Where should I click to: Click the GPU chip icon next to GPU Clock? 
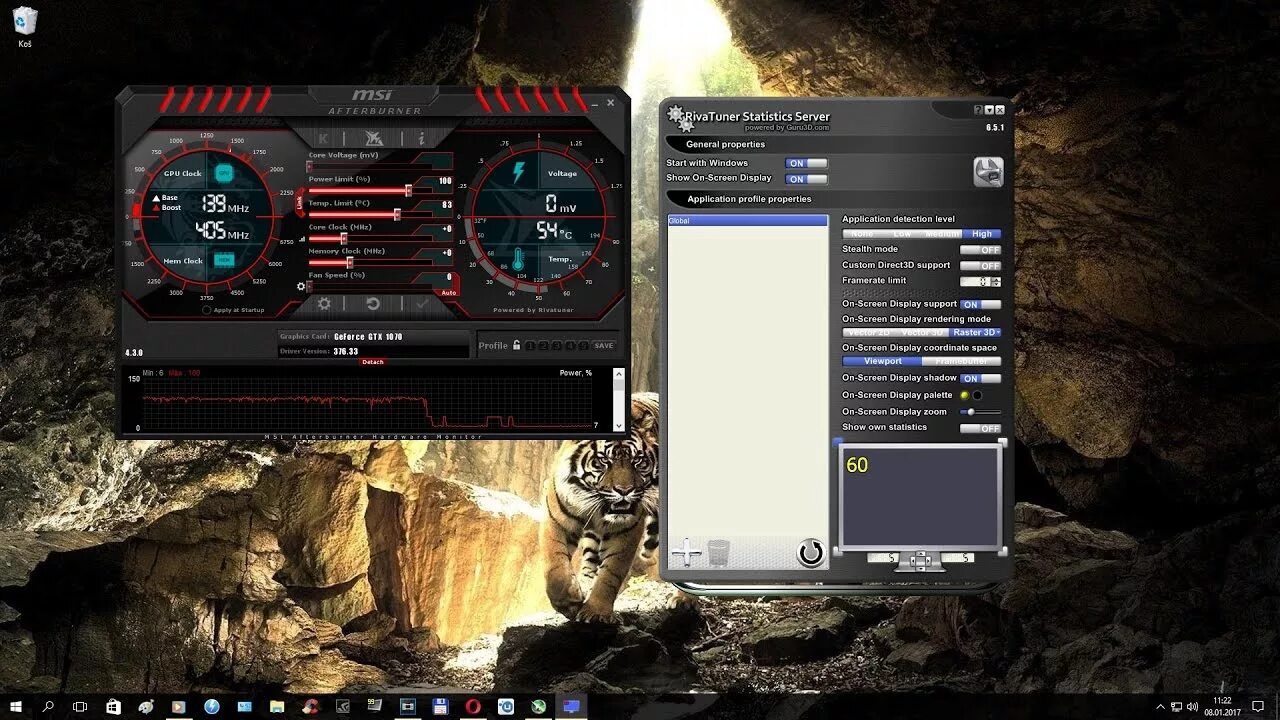[x=224, y=173]
